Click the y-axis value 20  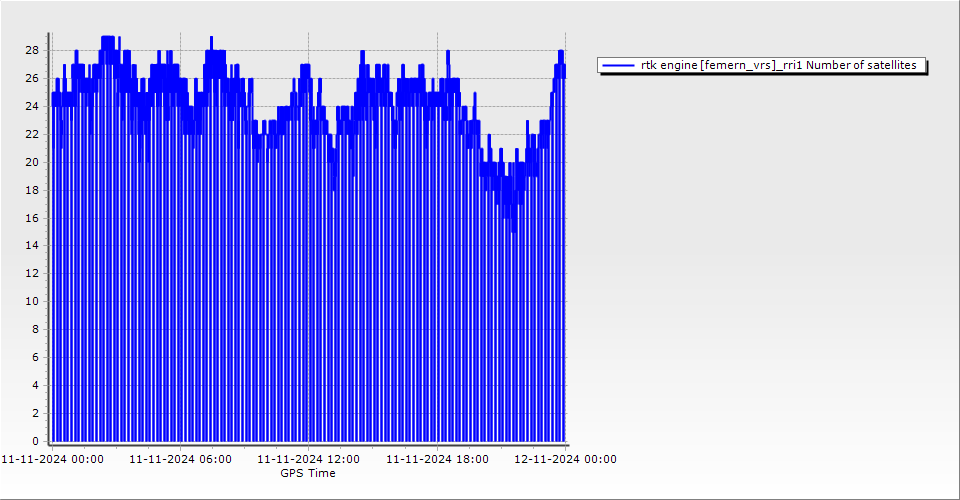[32, 162]
